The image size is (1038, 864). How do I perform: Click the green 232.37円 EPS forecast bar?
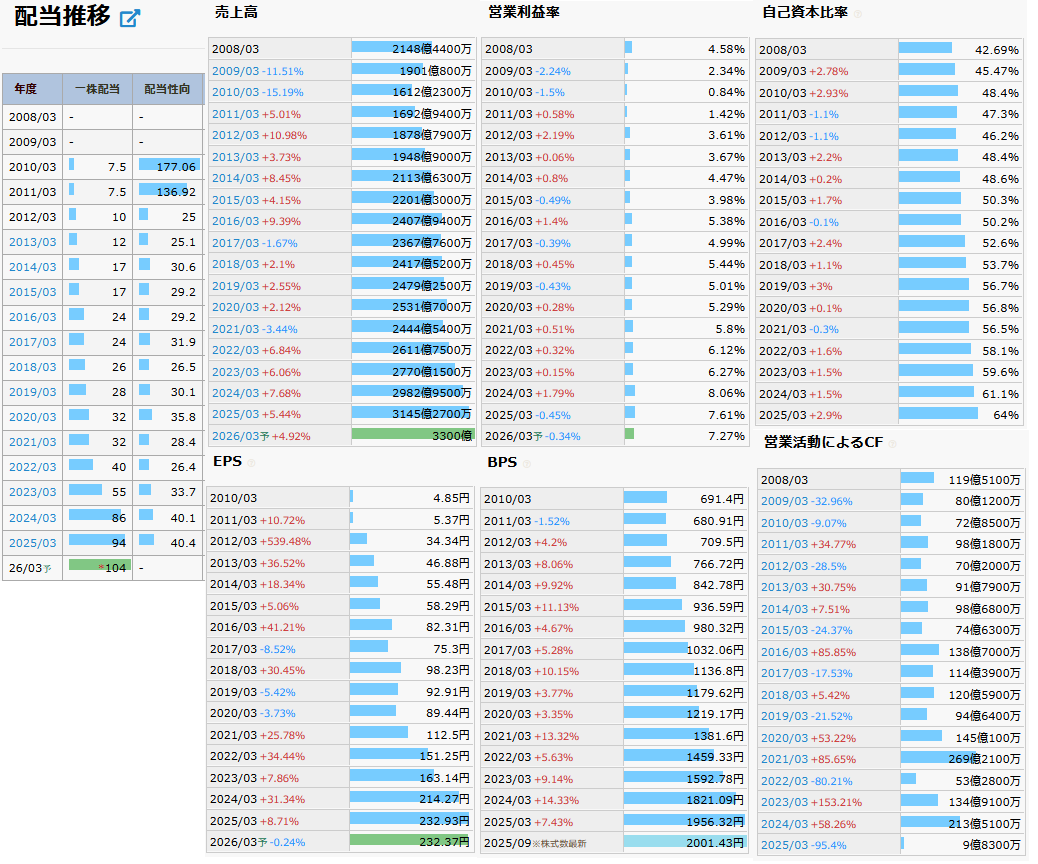coord(410,842)
